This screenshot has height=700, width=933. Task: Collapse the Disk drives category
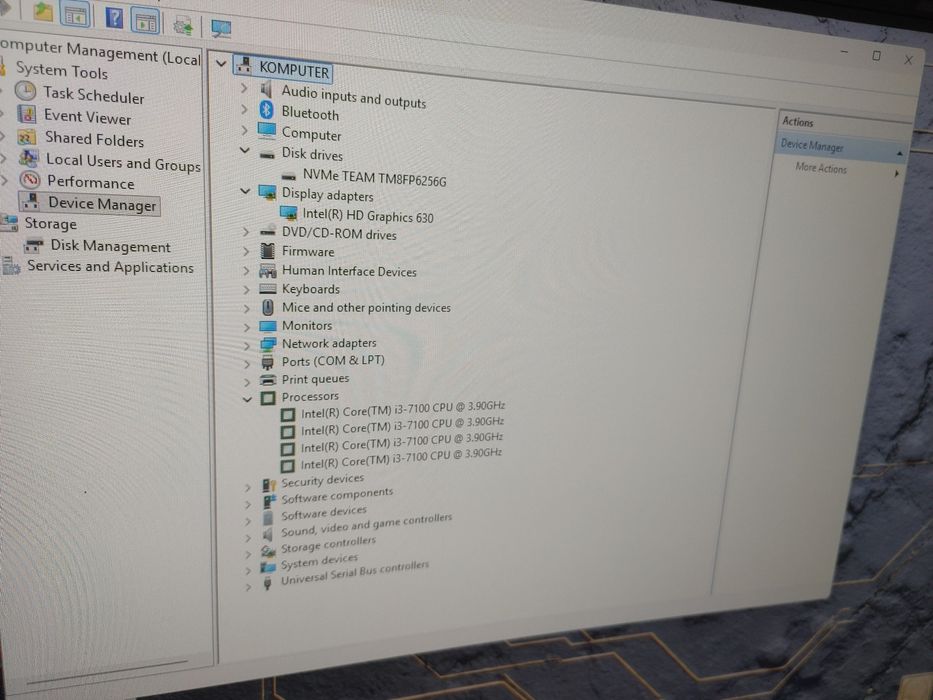244,150
